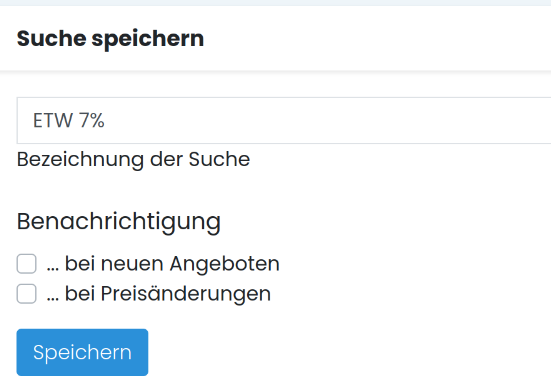Viewport: 551px width, 389px height.
Task: Click the 'Bezeichnung der Suche' label
Action: coord(133,159)
